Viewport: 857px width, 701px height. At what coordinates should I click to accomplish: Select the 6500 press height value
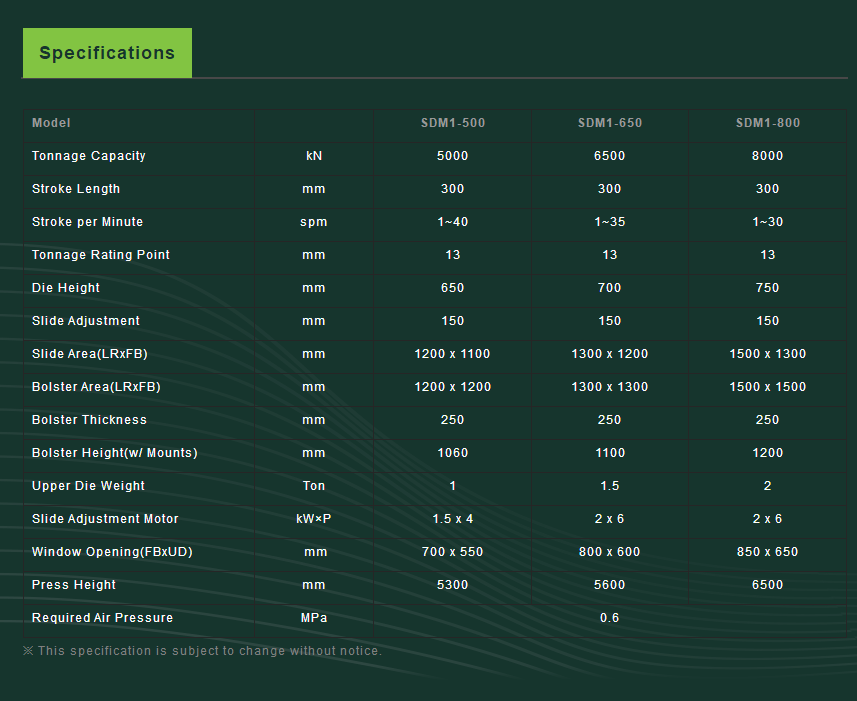click(x=768, y=585)
